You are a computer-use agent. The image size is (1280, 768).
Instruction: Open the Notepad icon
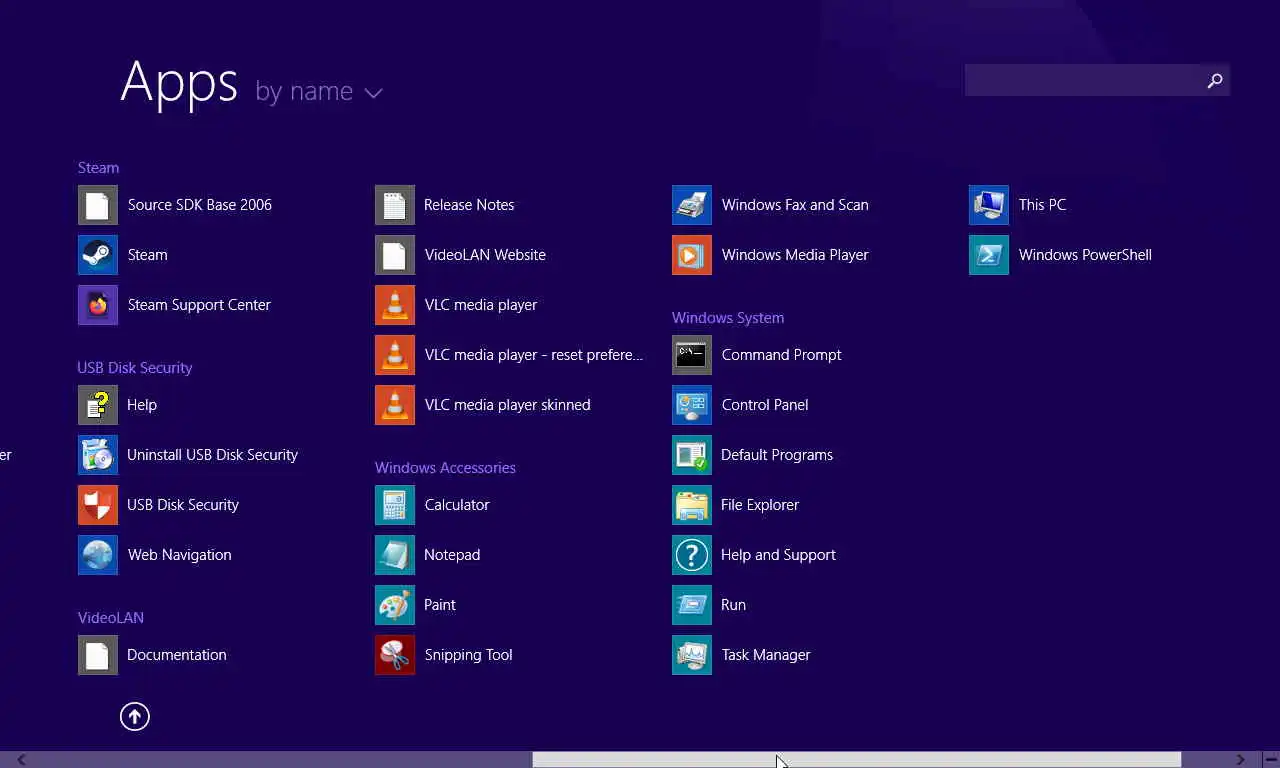(x=395, y=555)
